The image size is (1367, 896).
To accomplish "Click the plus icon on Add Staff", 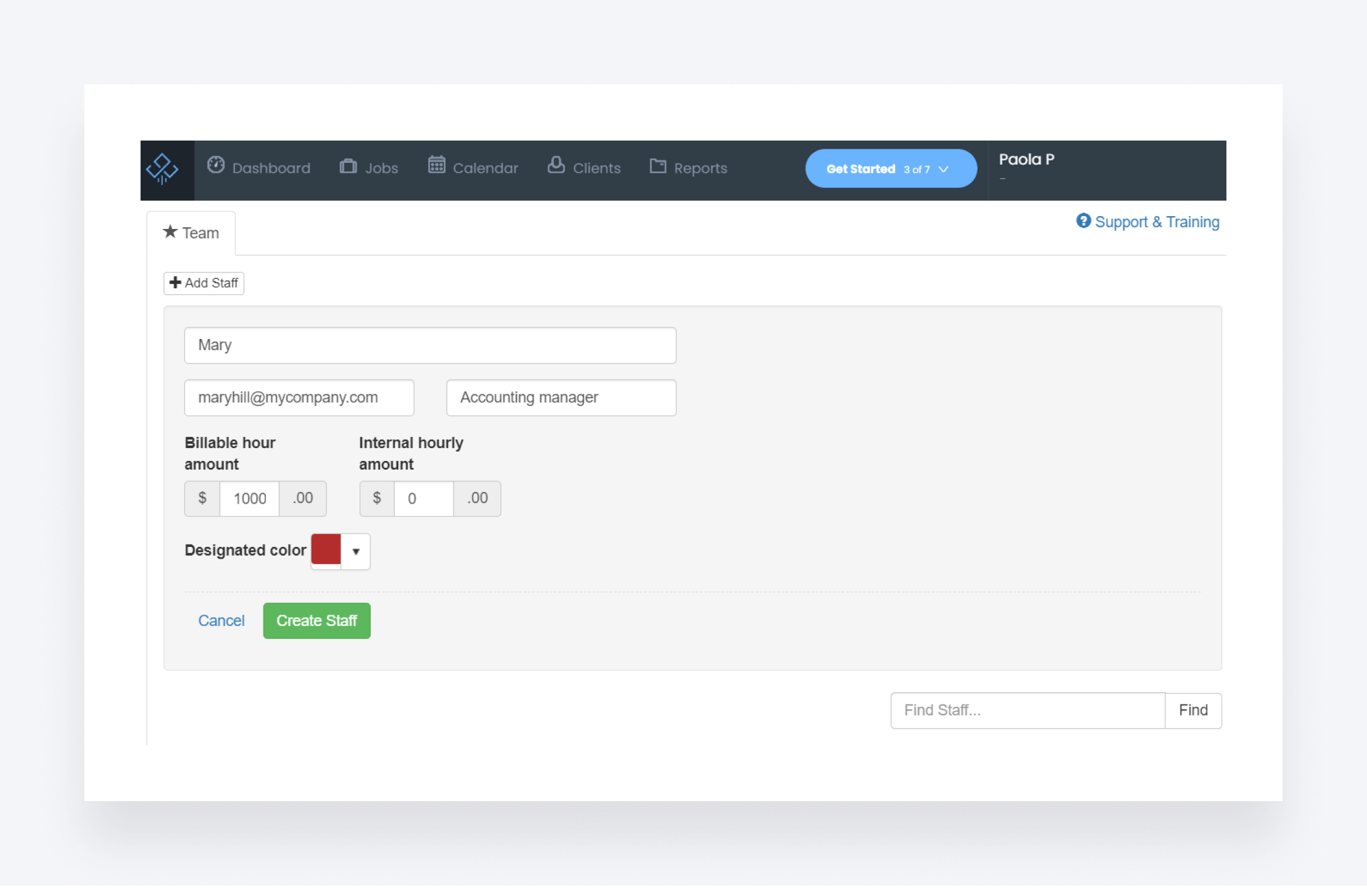I will click(176, 283).
